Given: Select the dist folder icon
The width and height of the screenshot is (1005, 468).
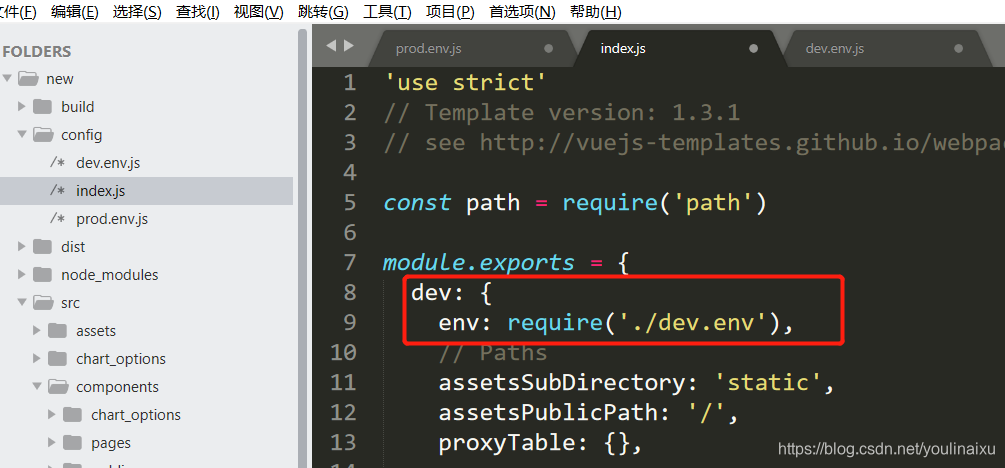Looking at the screenshot, I should click(x=42, y=246).
